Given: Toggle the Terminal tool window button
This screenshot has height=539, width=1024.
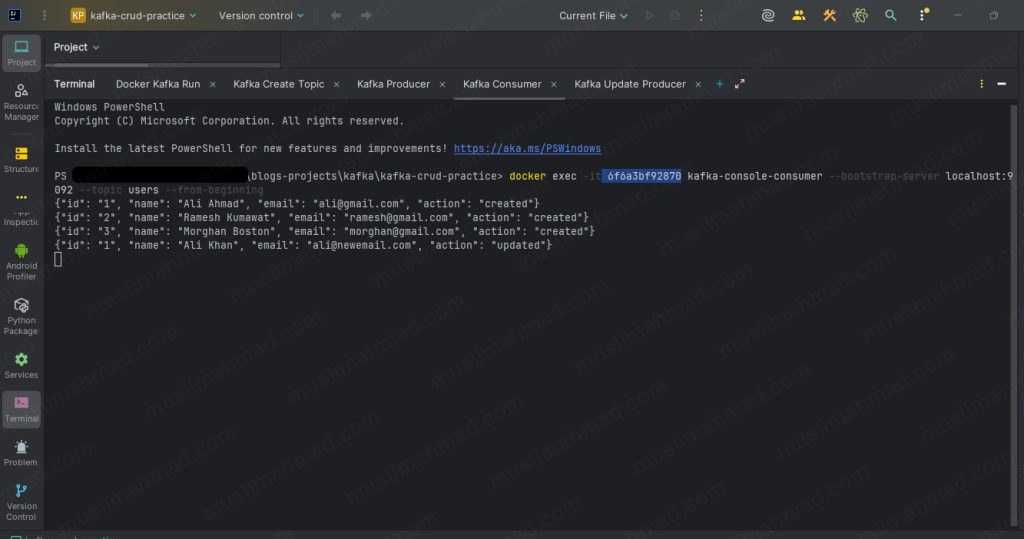Looking at the screenshot, I should point(22,410).
